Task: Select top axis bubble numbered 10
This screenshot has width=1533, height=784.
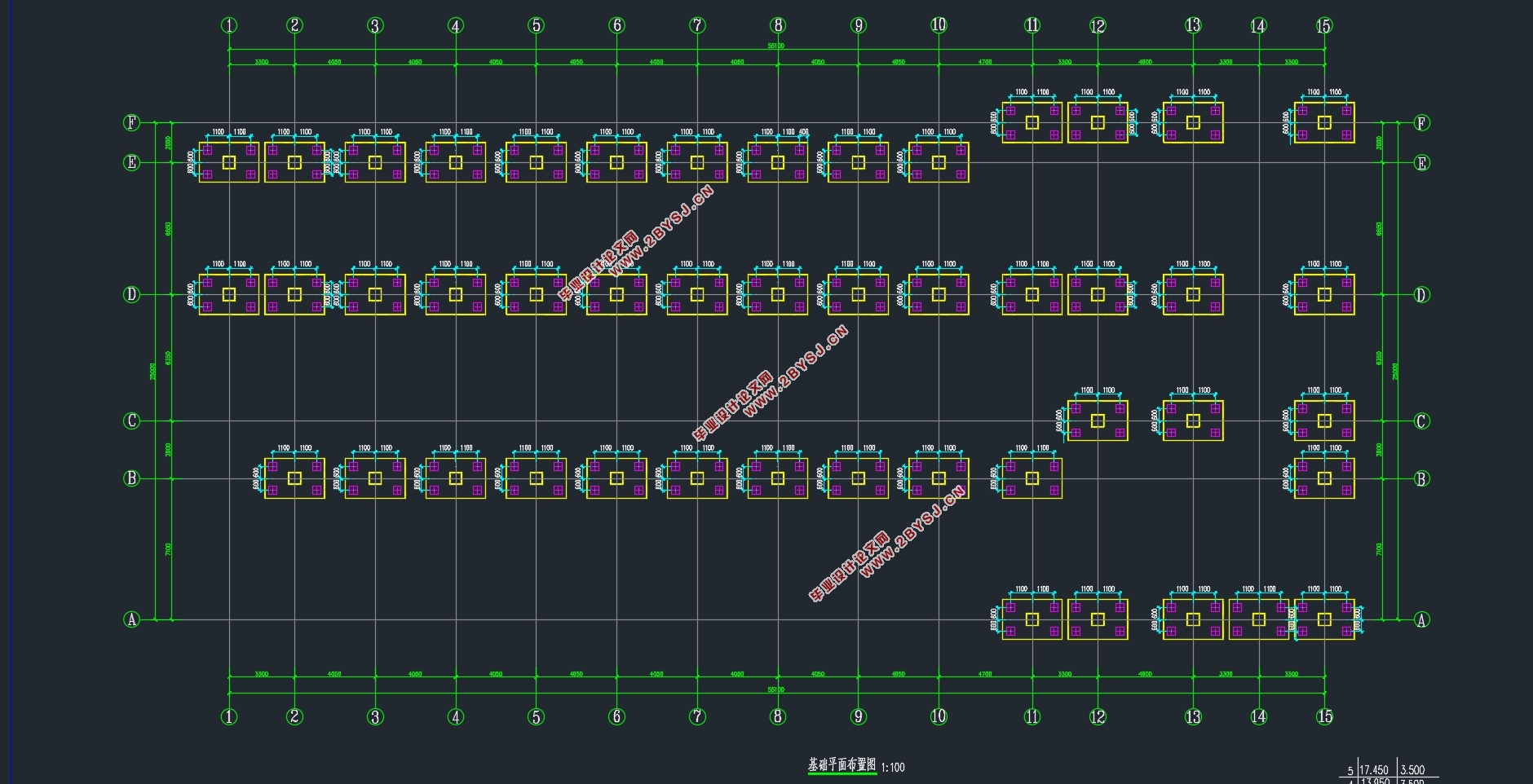Action: point(939,25)
